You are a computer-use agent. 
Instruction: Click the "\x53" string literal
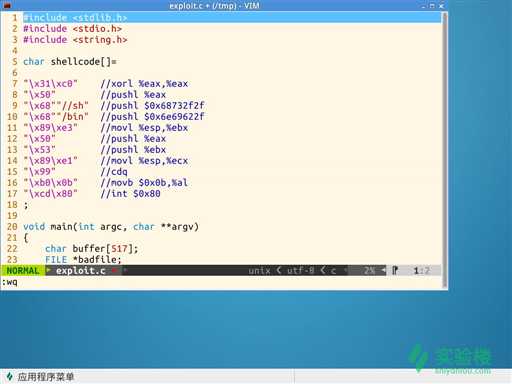[39, 150]
